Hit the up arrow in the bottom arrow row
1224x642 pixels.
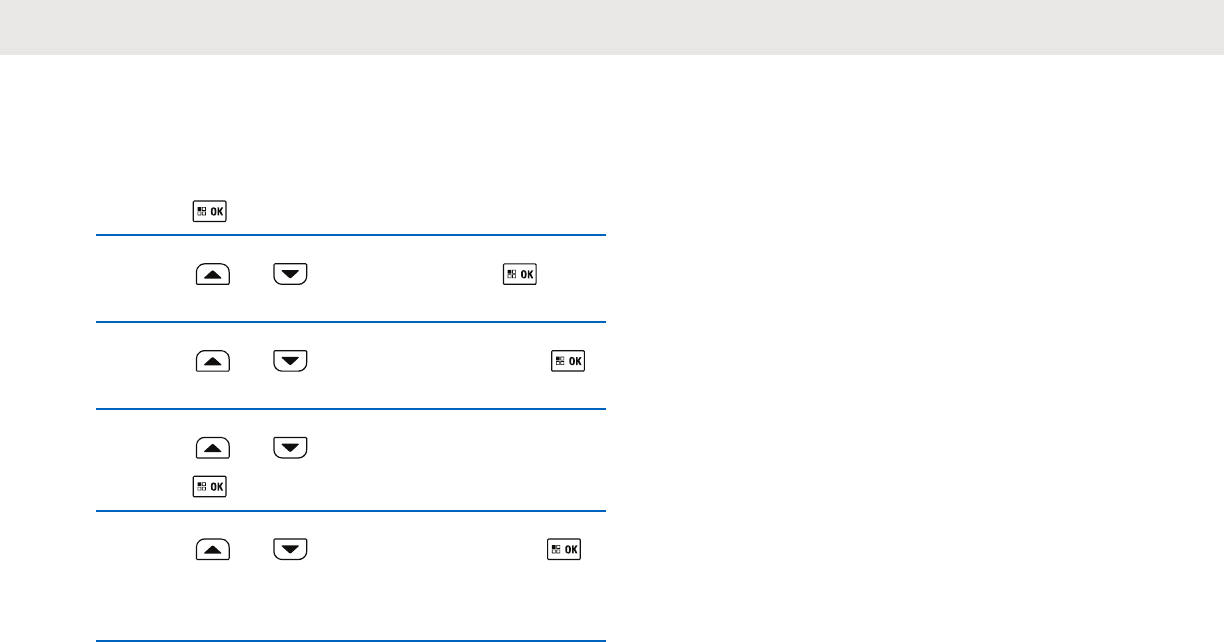click(x=213, y=548)
